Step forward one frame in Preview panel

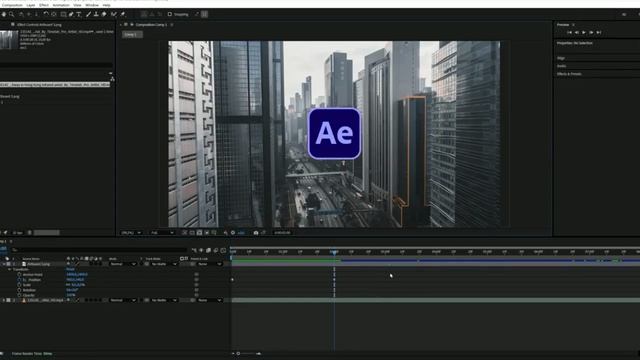591,32
